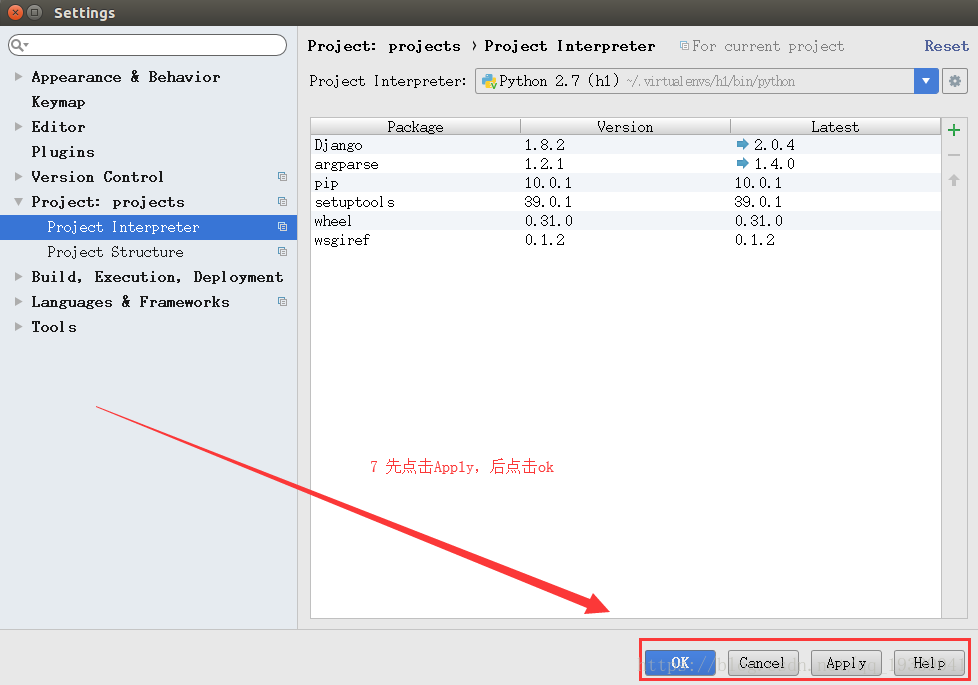Open Keymap settings page

coord(58,102)
